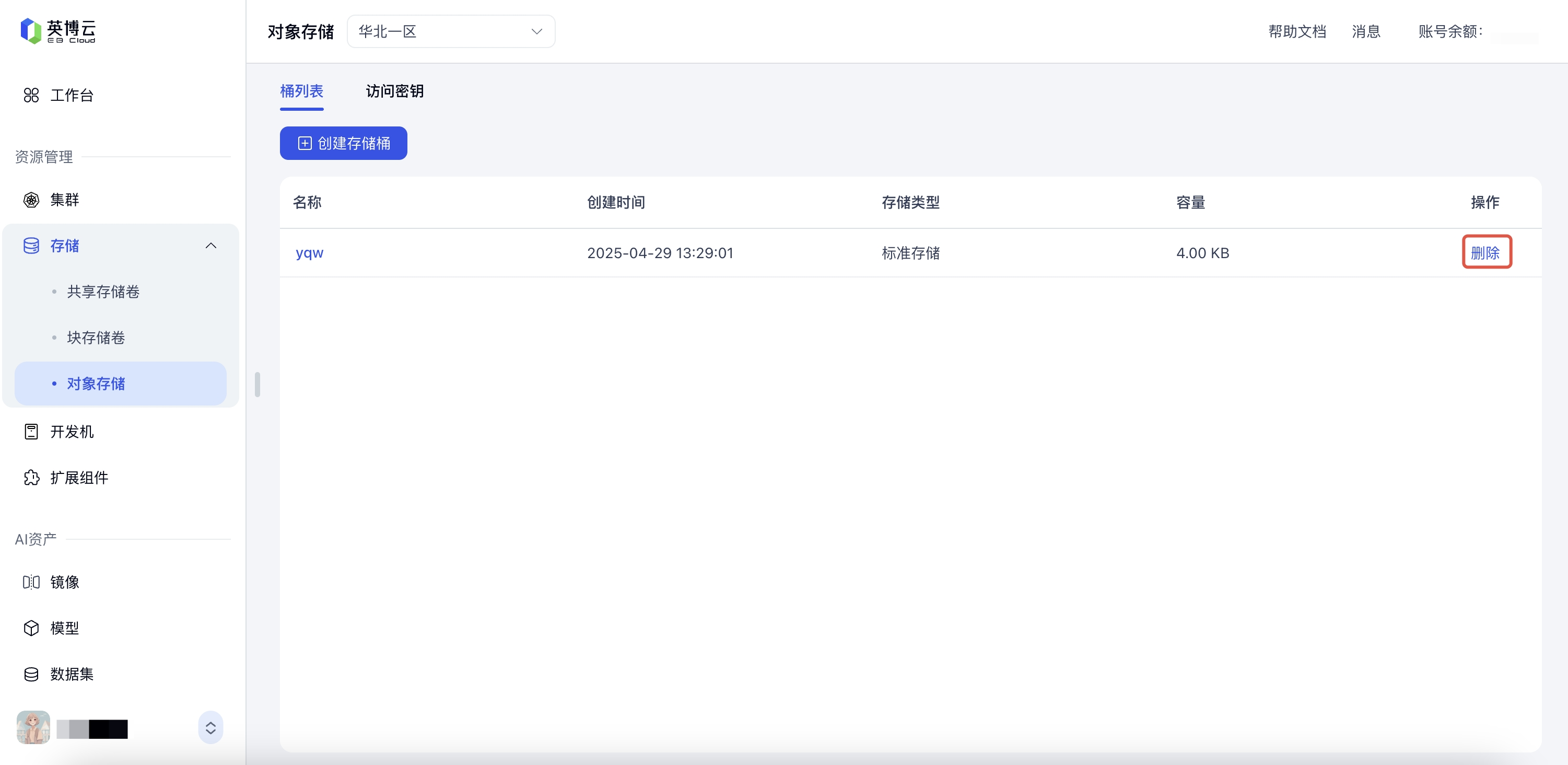The width and height of the screenshot is (1568, 765).
Task: Click the 镜像 mirror icon
Action: [x=31, y=582]
